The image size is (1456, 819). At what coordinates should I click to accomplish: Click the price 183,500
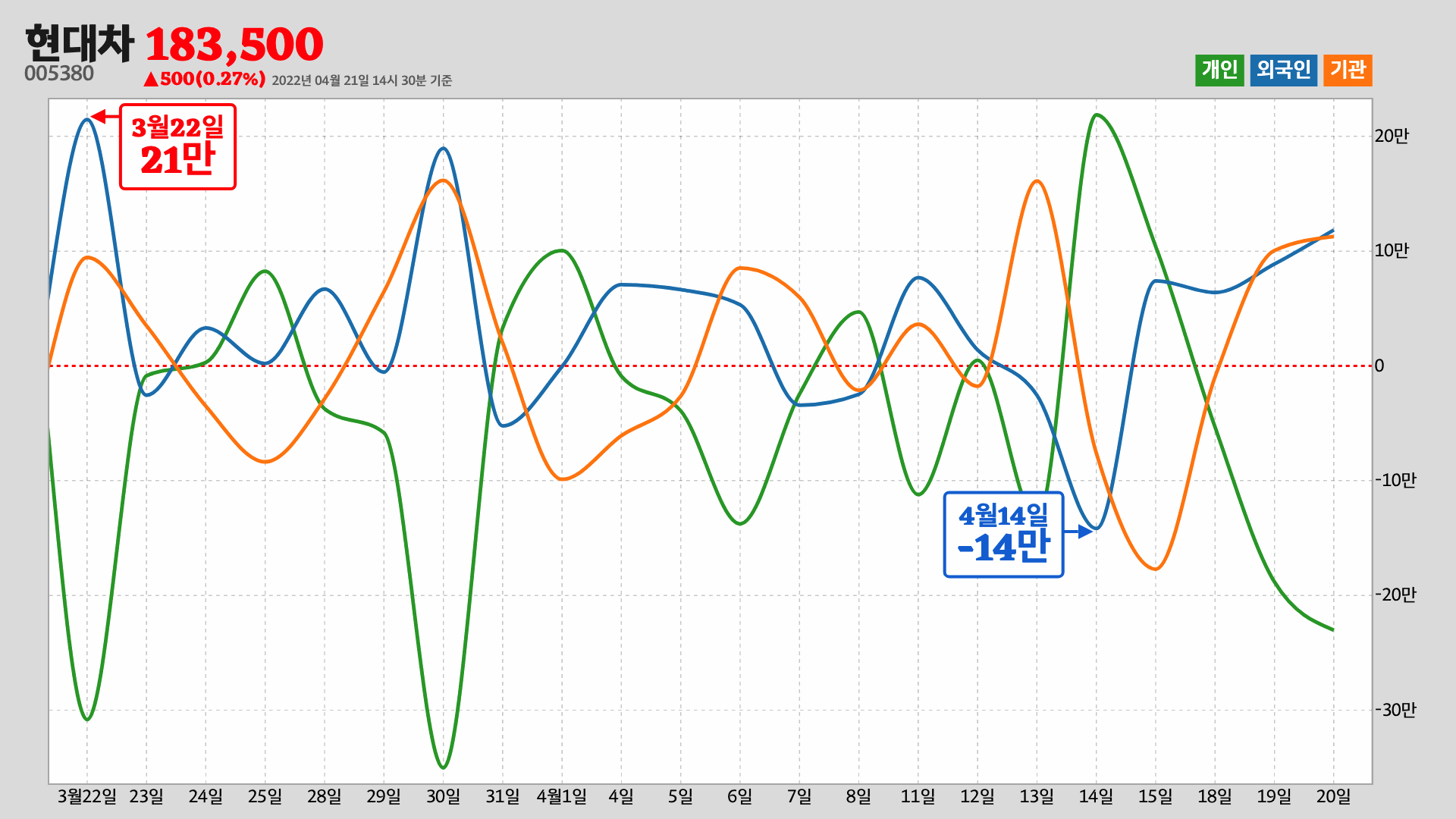coord(234,44)
